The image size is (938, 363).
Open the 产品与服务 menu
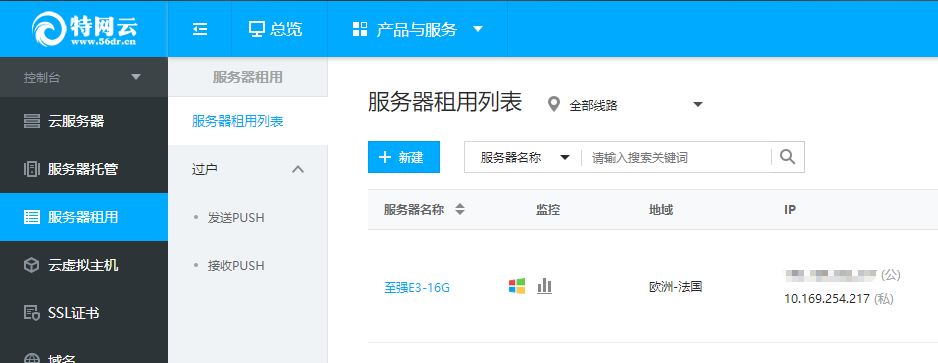pyautogui.click(x=418, y=29)
